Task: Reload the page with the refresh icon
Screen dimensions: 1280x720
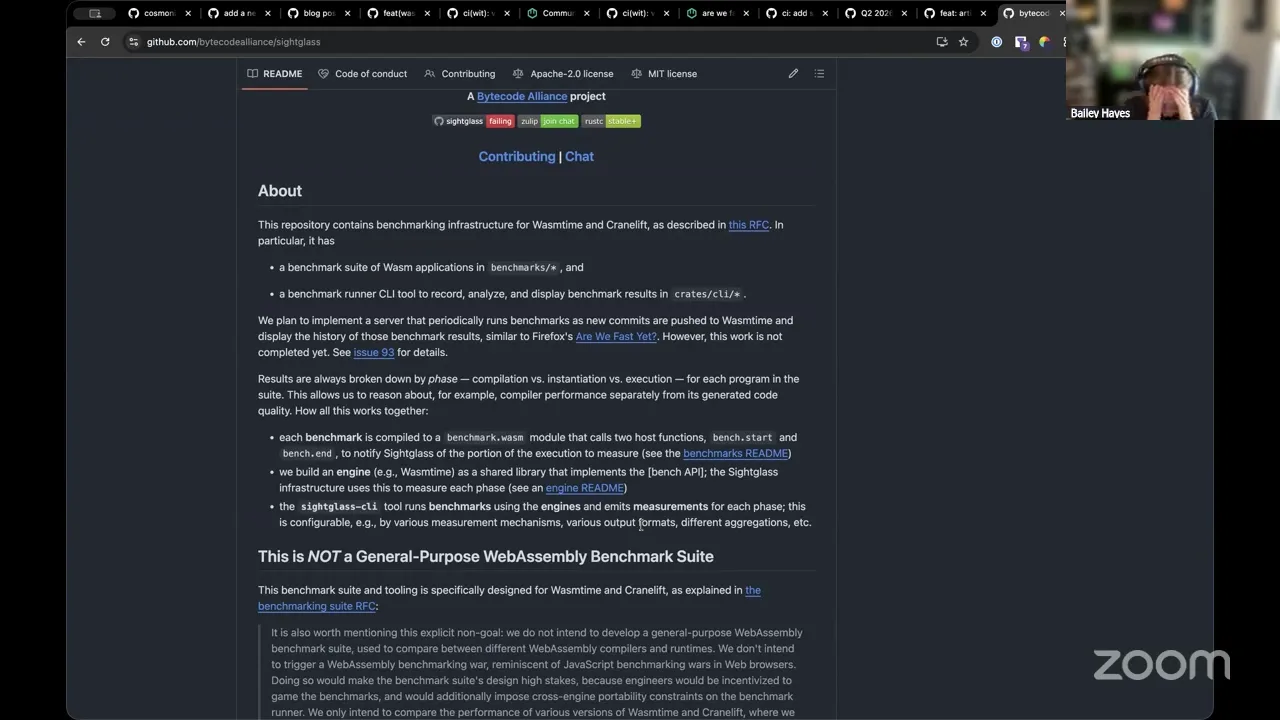Action: [x=105, y=42]
